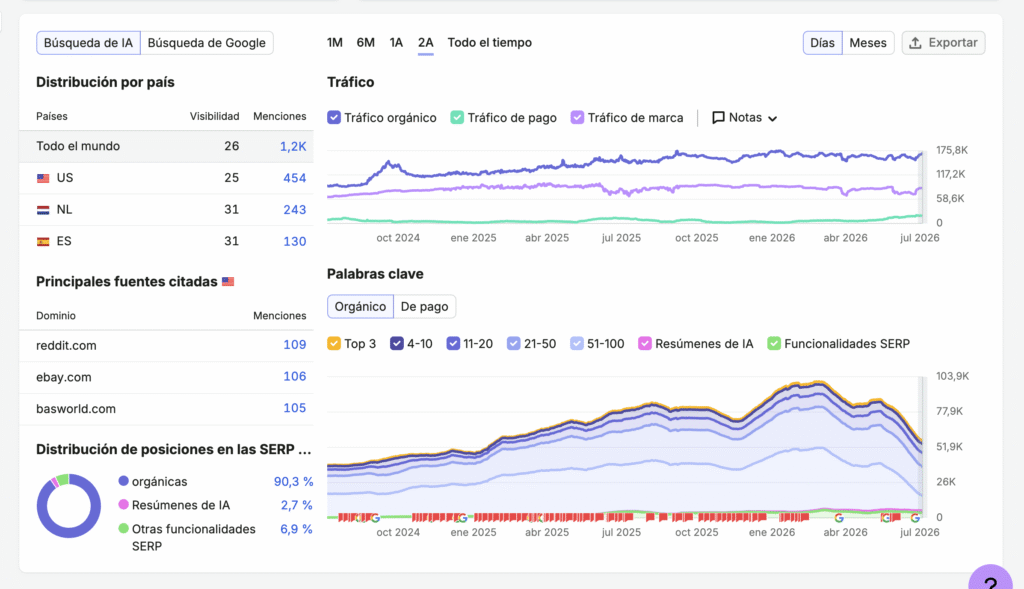Click the export upload icon
This screenshot has height=589, width=1024.
[x=916, y=43]
